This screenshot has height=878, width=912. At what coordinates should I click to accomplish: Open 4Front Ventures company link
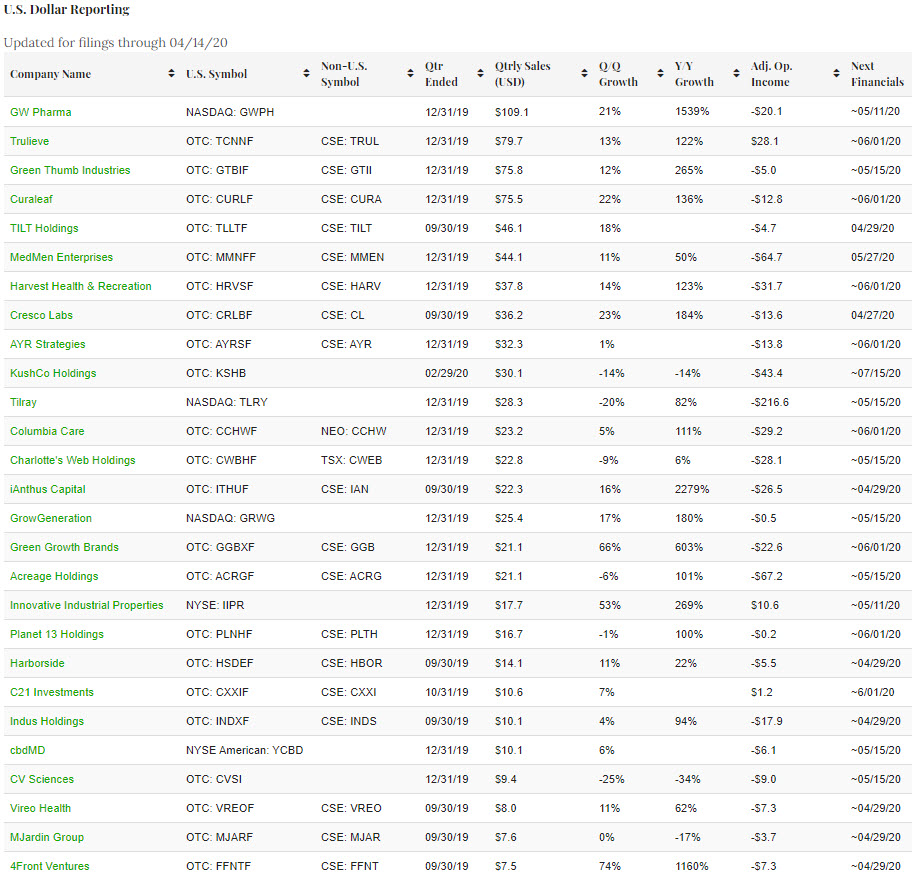pos(50,866)
